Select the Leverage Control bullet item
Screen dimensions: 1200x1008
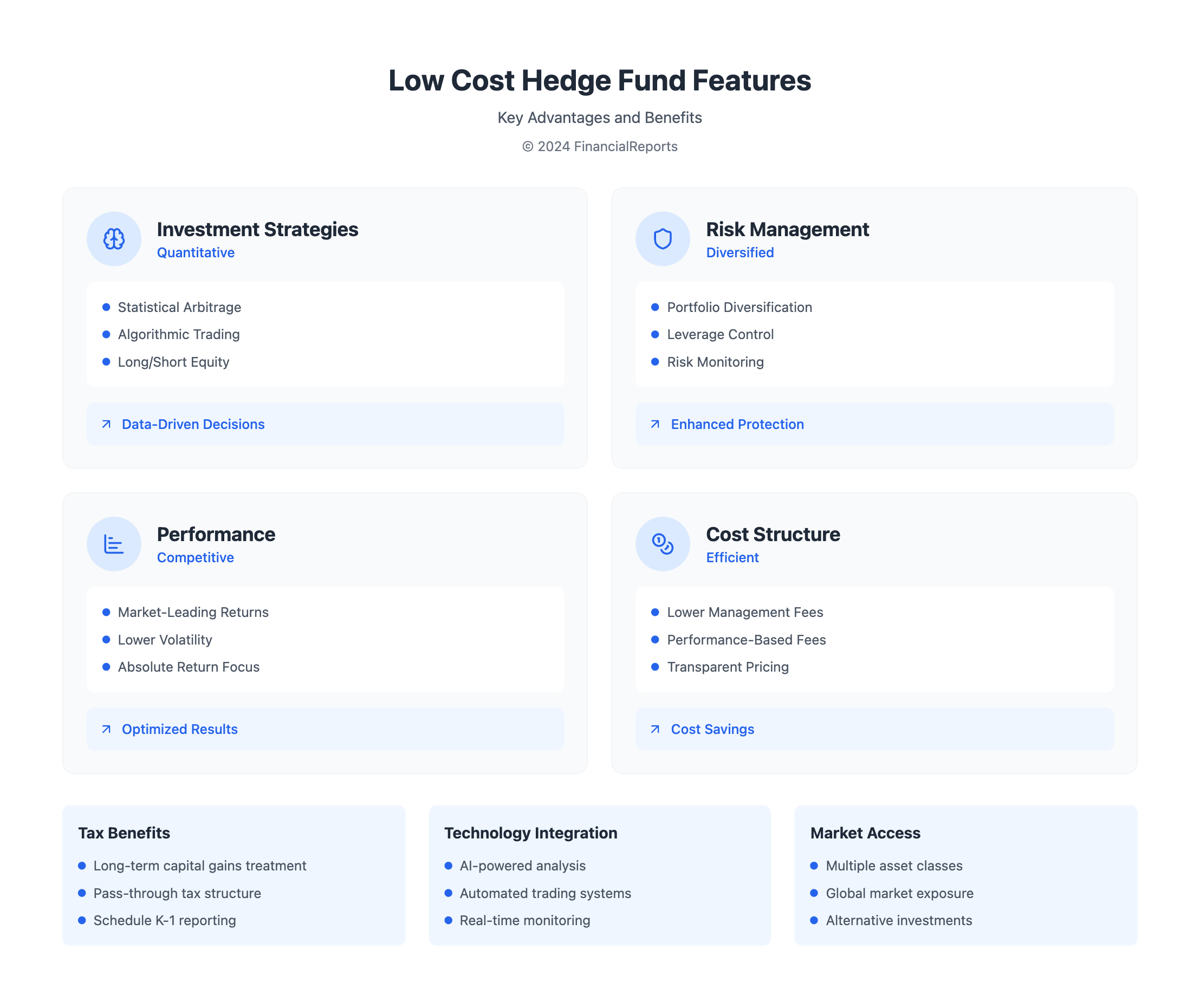[720, 334]
